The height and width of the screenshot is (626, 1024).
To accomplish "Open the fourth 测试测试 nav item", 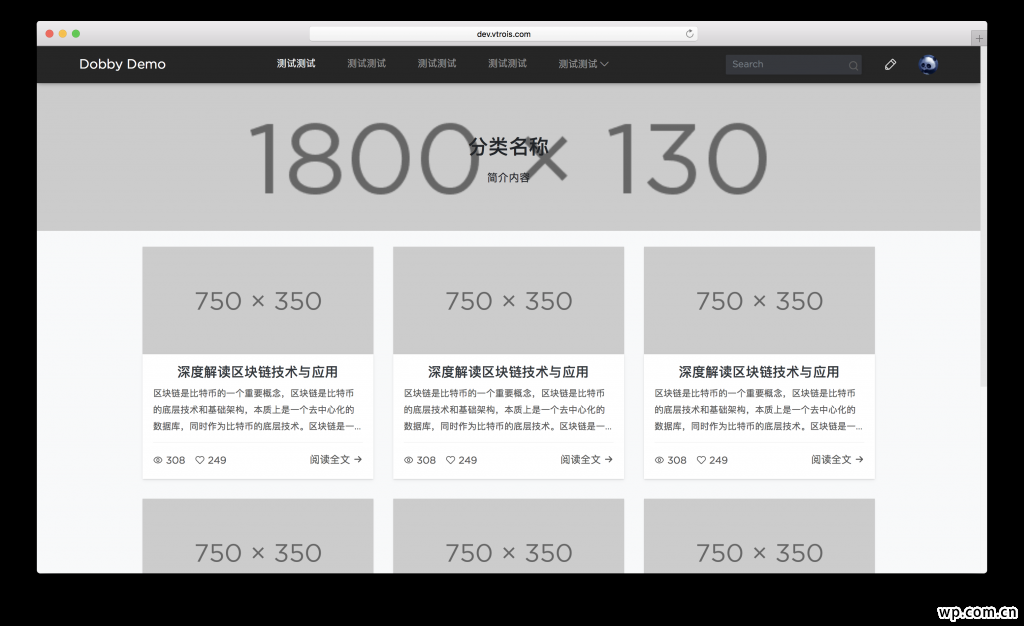I will [507, 63].
